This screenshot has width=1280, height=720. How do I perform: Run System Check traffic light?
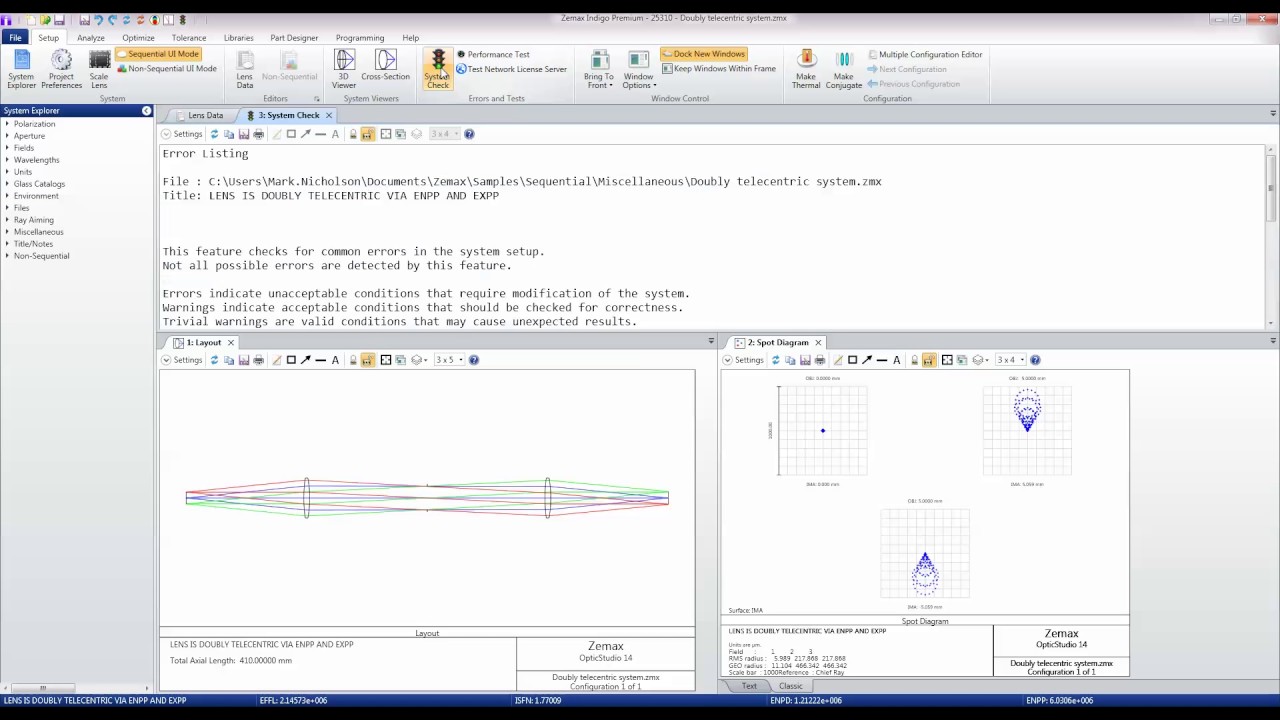tap(438, 69)
